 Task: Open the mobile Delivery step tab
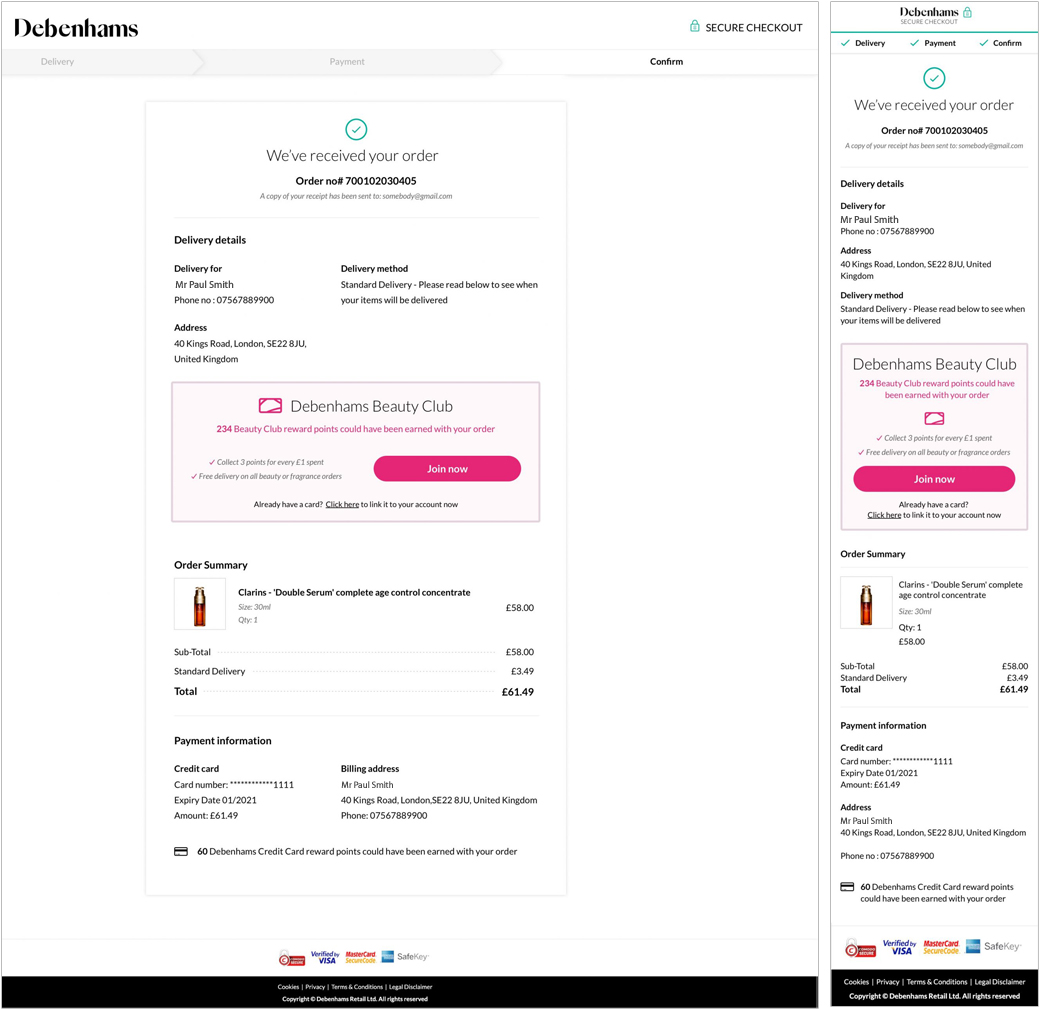pyautogui.click(x=864, y=43)
